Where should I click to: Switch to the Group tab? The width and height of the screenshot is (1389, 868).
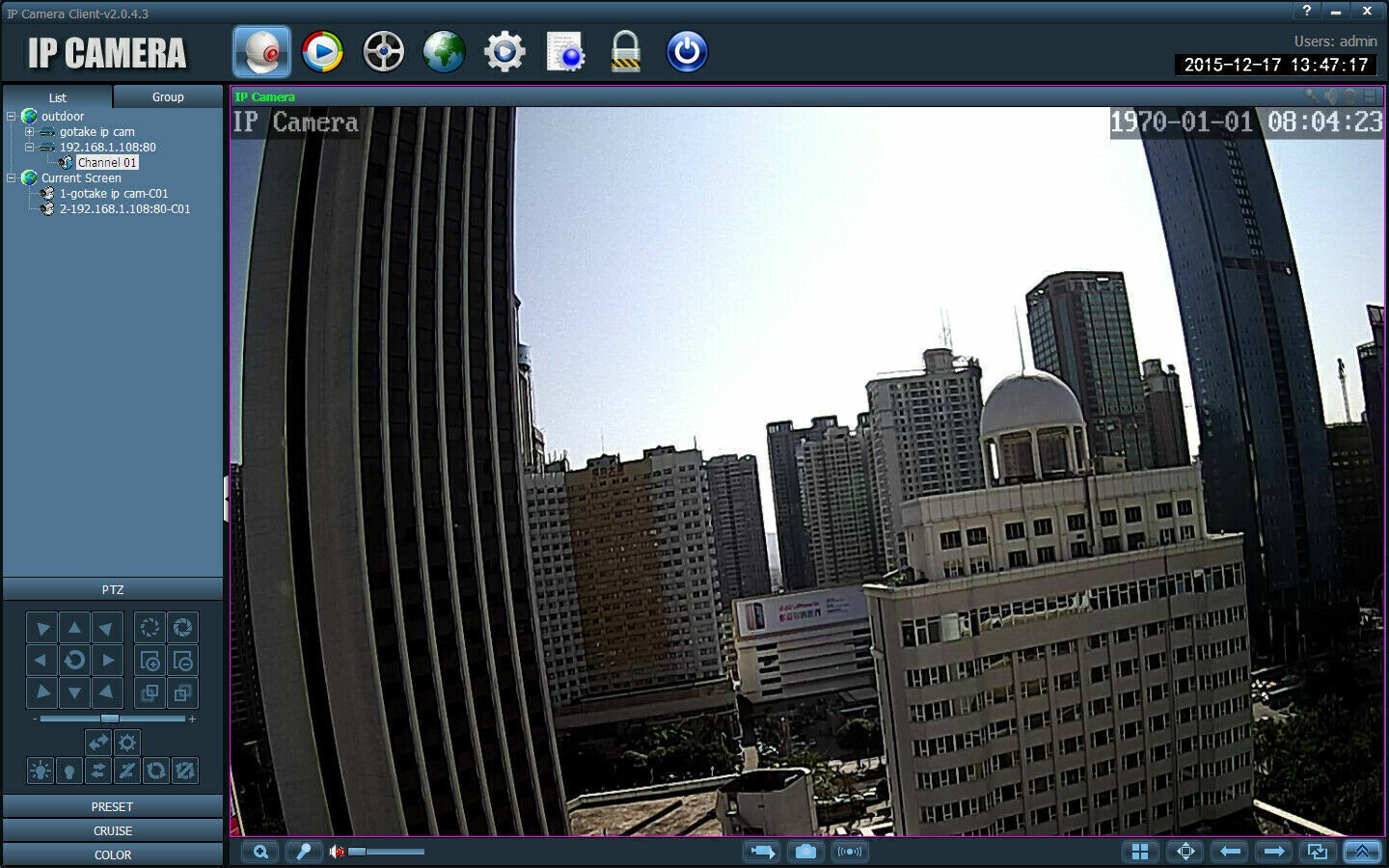(x=168, y=96)
